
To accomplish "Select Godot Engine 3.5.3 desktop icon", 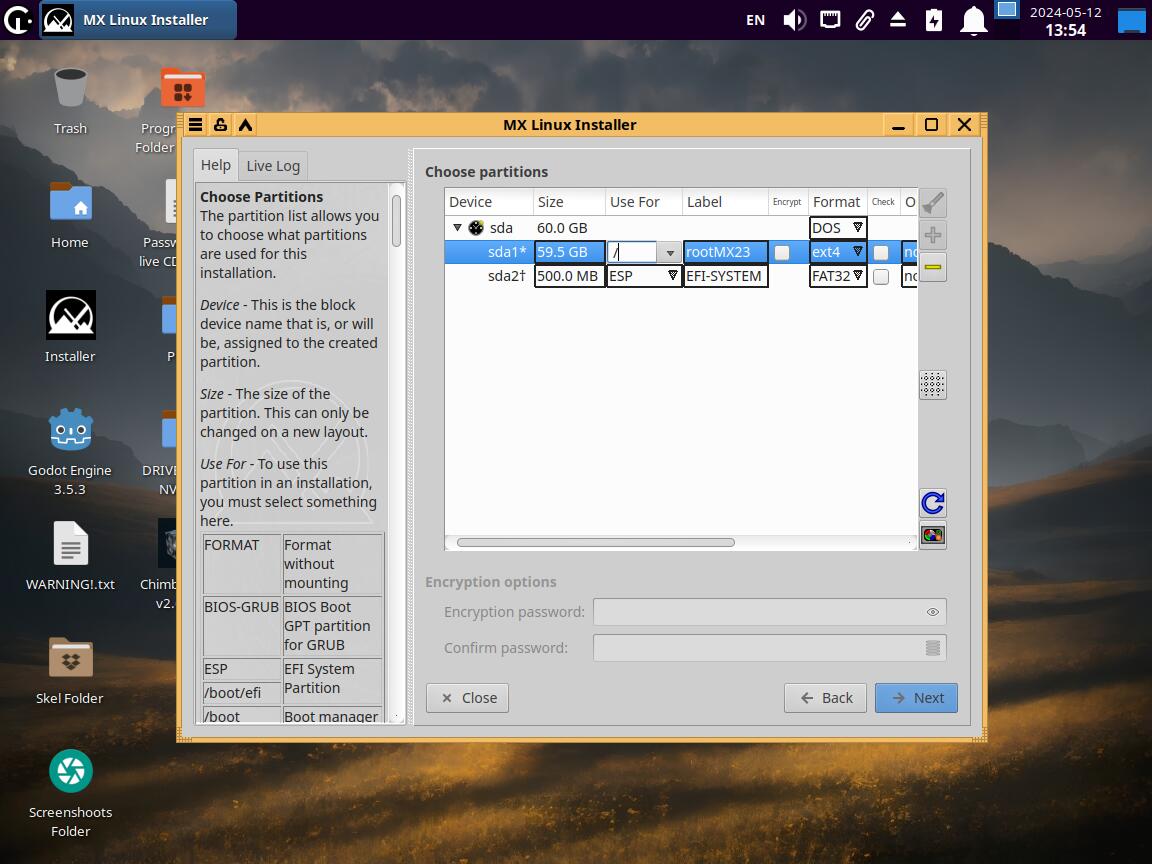I will pyautogui.click(x=70, y=450).
